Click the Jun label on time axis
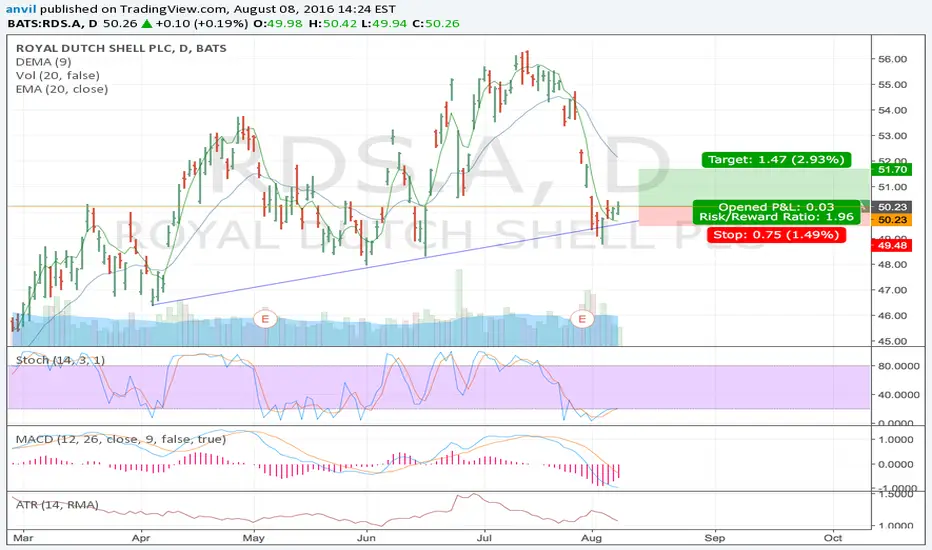The image size is (932, 550). pos(366,538)
